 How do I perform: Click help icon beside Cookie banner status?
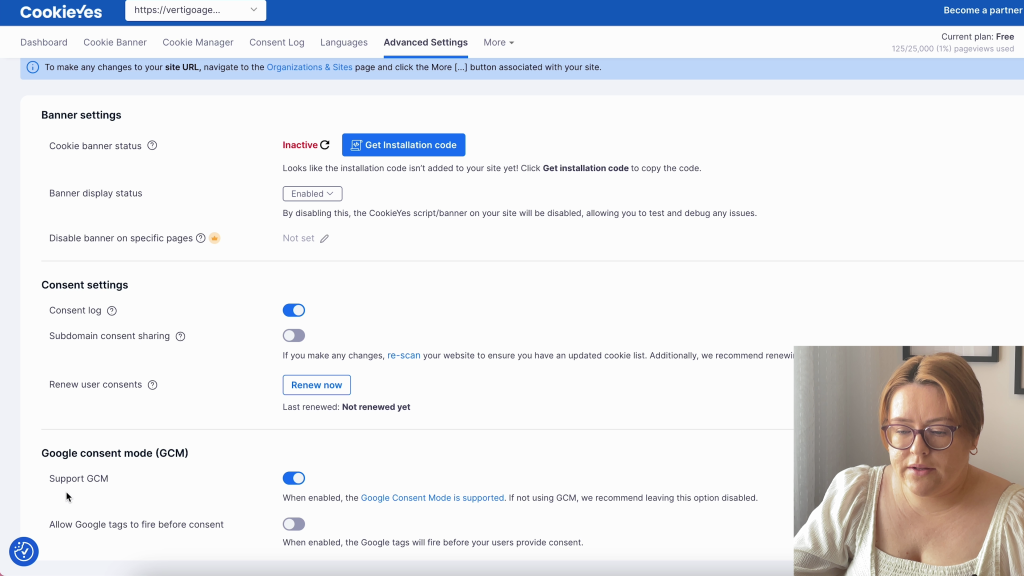(x=152, y=146)
